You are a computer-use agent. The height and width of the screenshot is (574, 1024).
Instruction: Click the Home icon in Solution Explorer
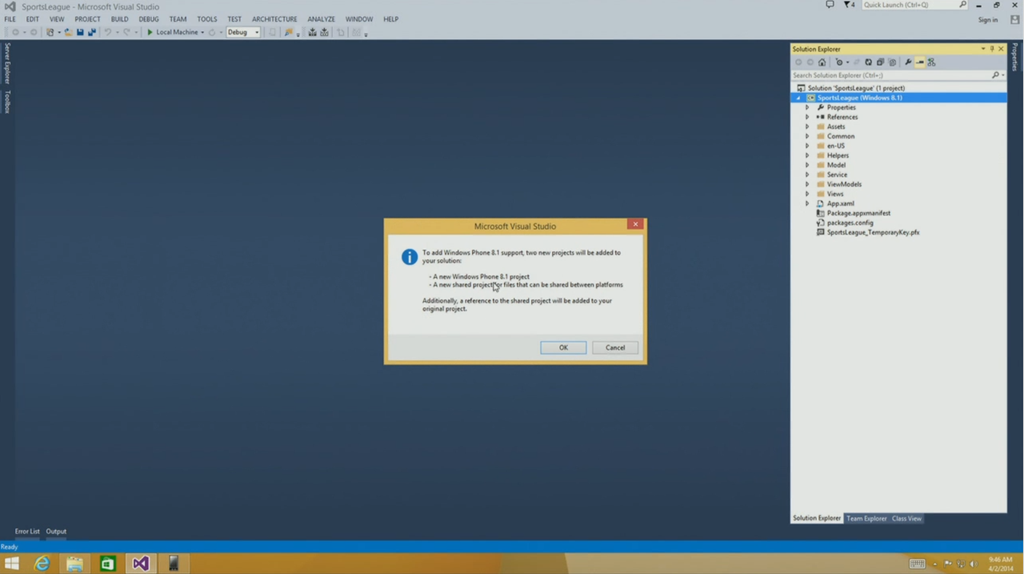[822, 62]
